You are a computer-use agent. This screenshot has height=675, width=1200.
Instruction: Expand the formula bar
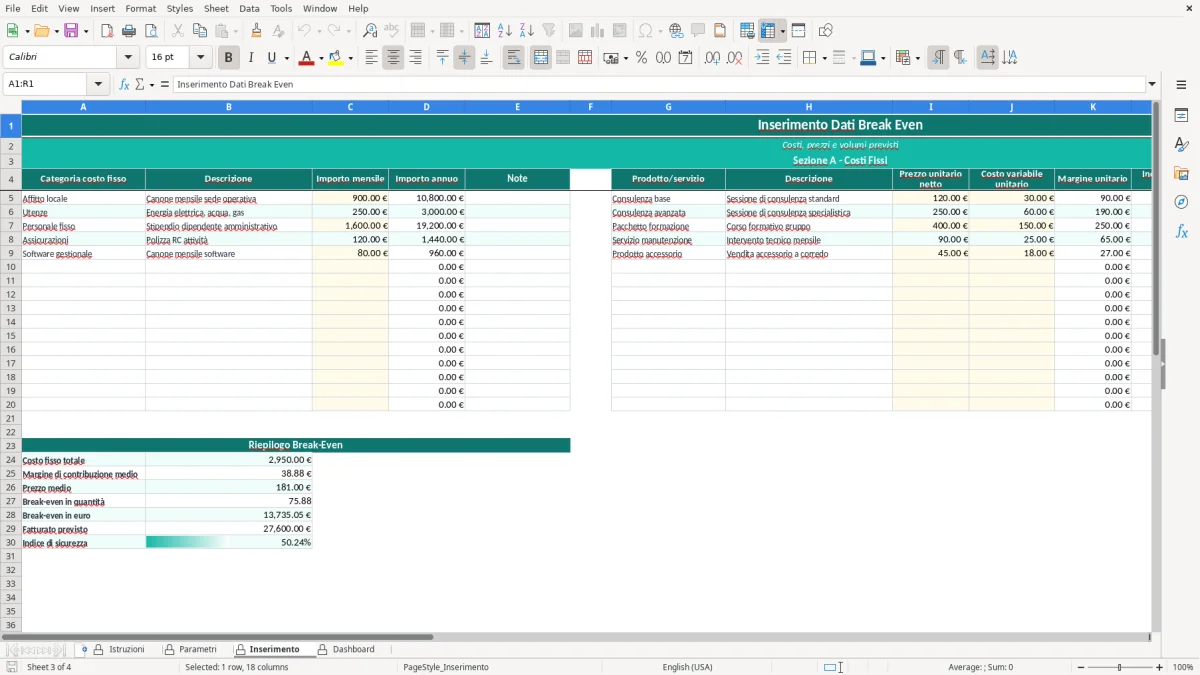(x=1152, y=85)
